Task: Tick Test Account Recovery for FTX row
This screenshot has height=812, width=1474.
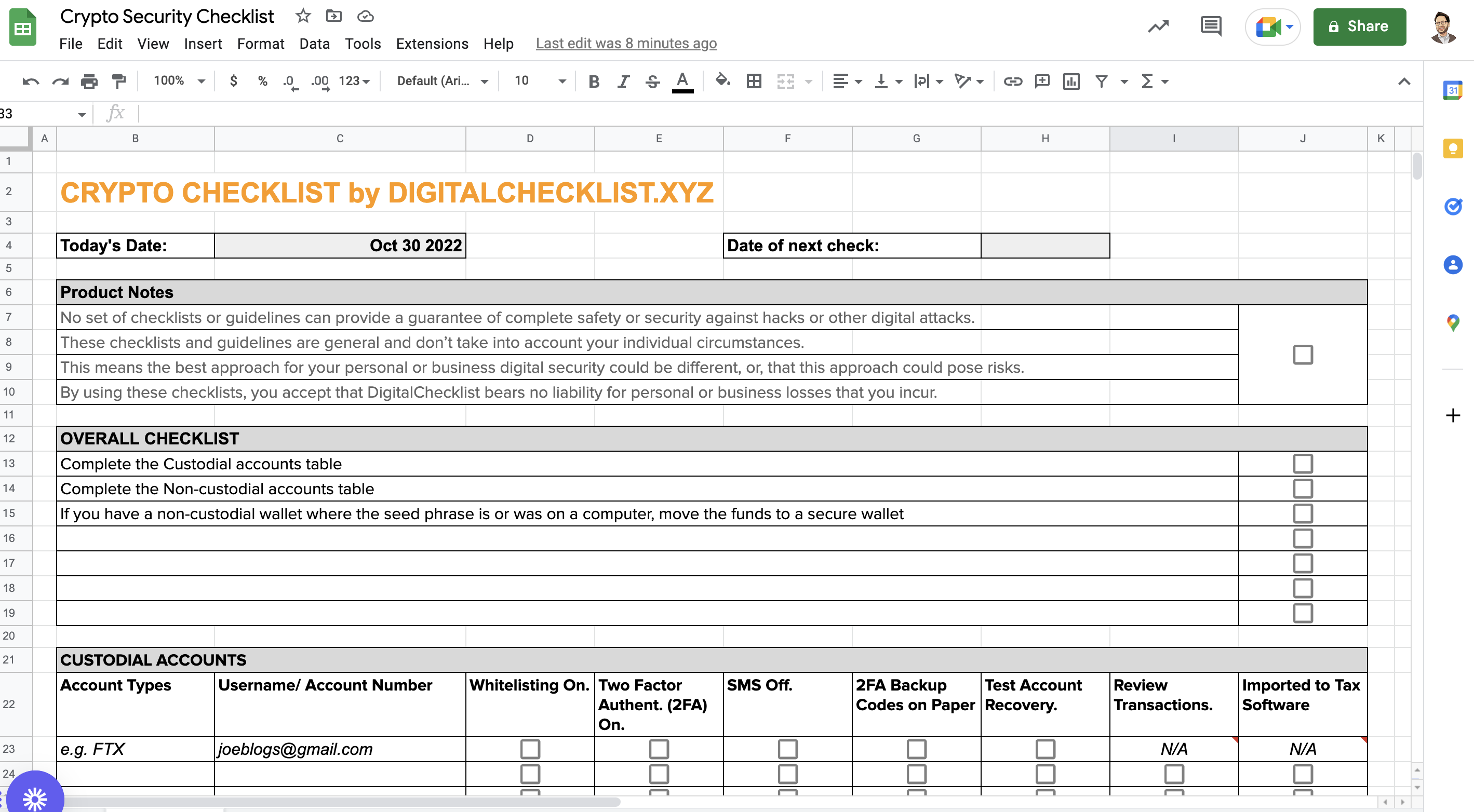Action: pos(1045,749)
